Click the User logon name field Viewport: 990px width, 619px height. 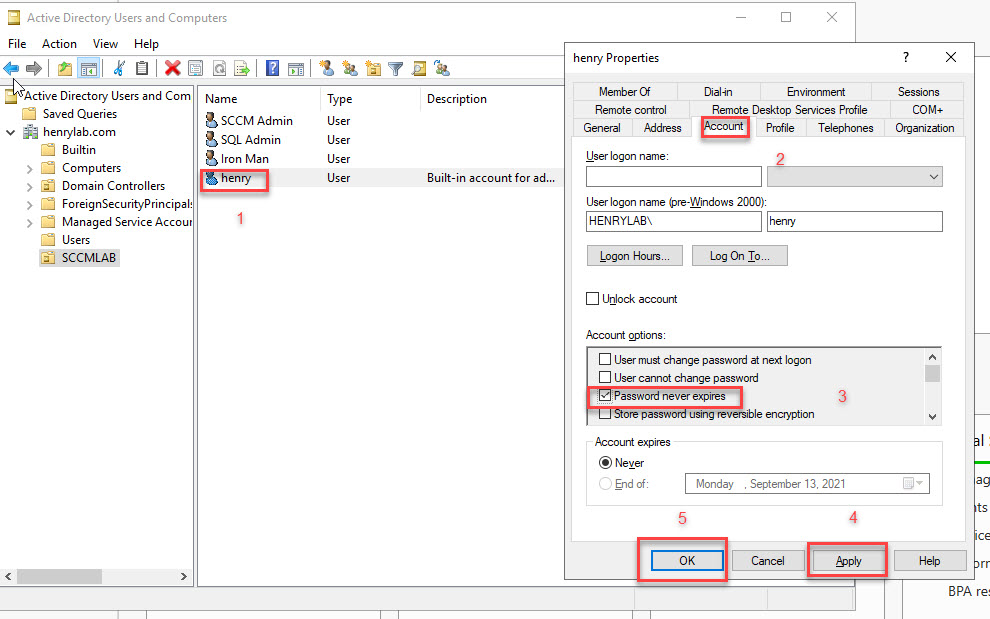[674, 177]
